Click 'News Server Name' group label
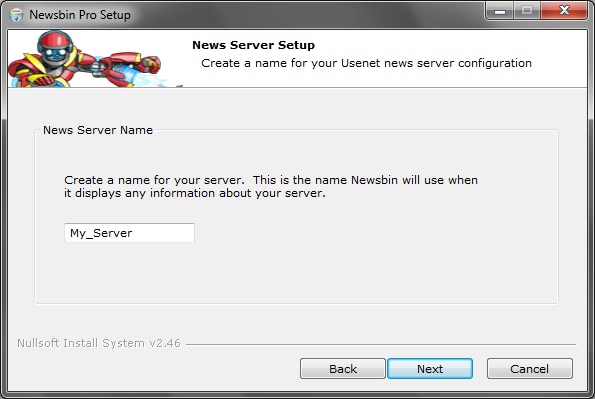 tap(98, 130)
